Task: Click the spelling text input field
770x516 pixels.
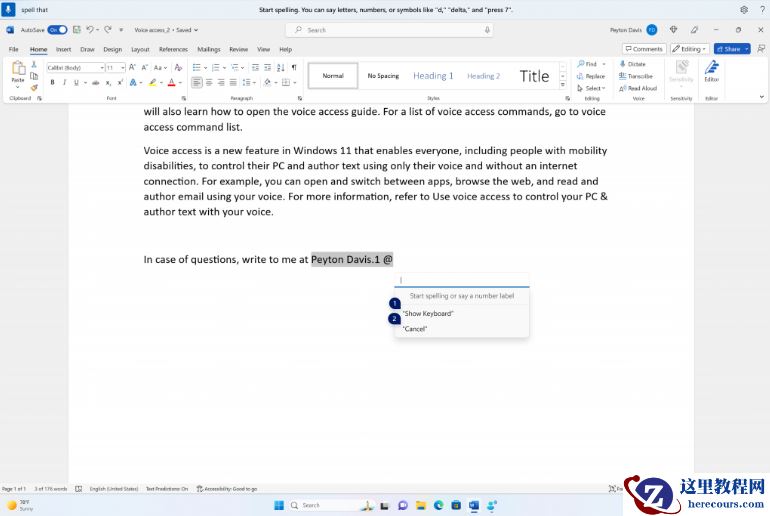Action: (x=462, y=280)
